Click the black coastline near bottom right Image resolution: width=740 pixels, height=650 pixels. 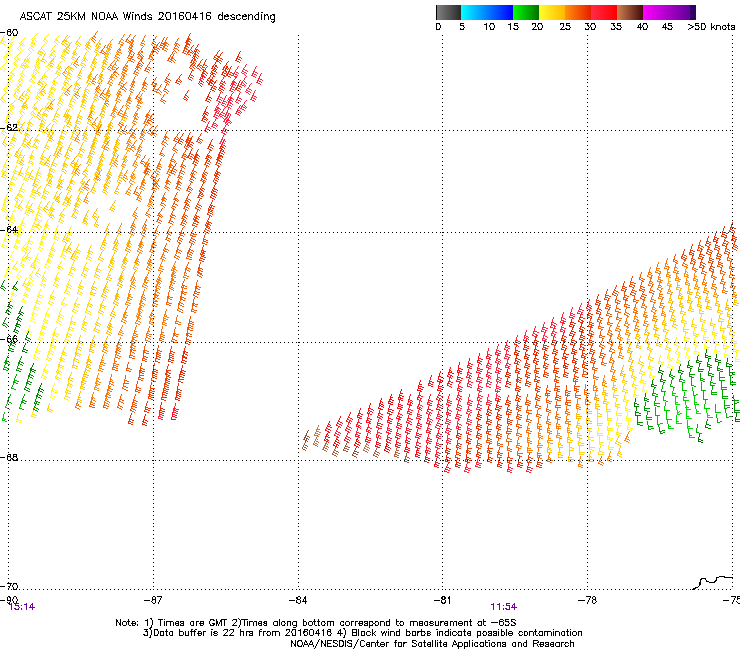[x=713, y=582]
